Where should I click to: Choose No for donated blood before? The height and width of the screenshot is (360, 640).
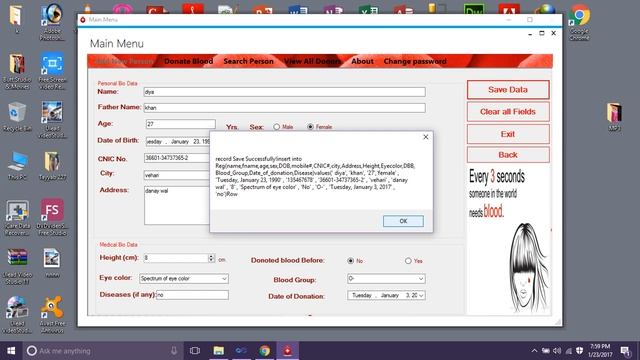350,260
